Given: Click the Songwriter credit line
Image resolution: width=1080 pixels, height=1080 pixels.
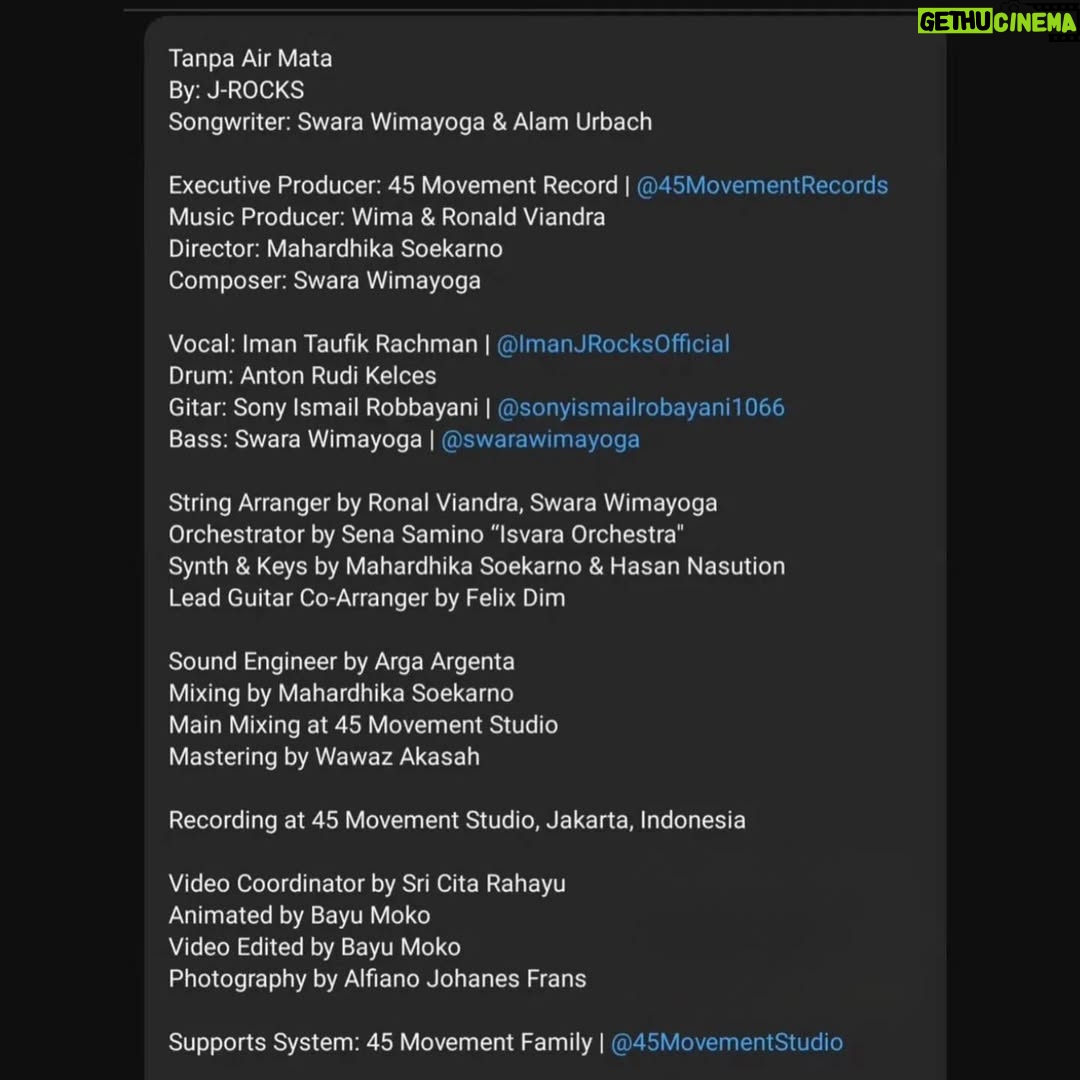Looking at the screenshot, I should click(x=411, y=122).
